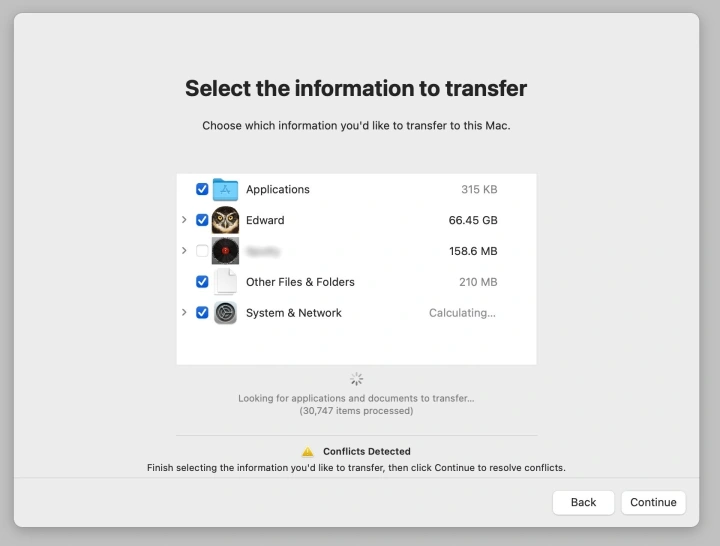
Task: Click the yellow conflict warning triangle icon
Action: coord(308,452)
